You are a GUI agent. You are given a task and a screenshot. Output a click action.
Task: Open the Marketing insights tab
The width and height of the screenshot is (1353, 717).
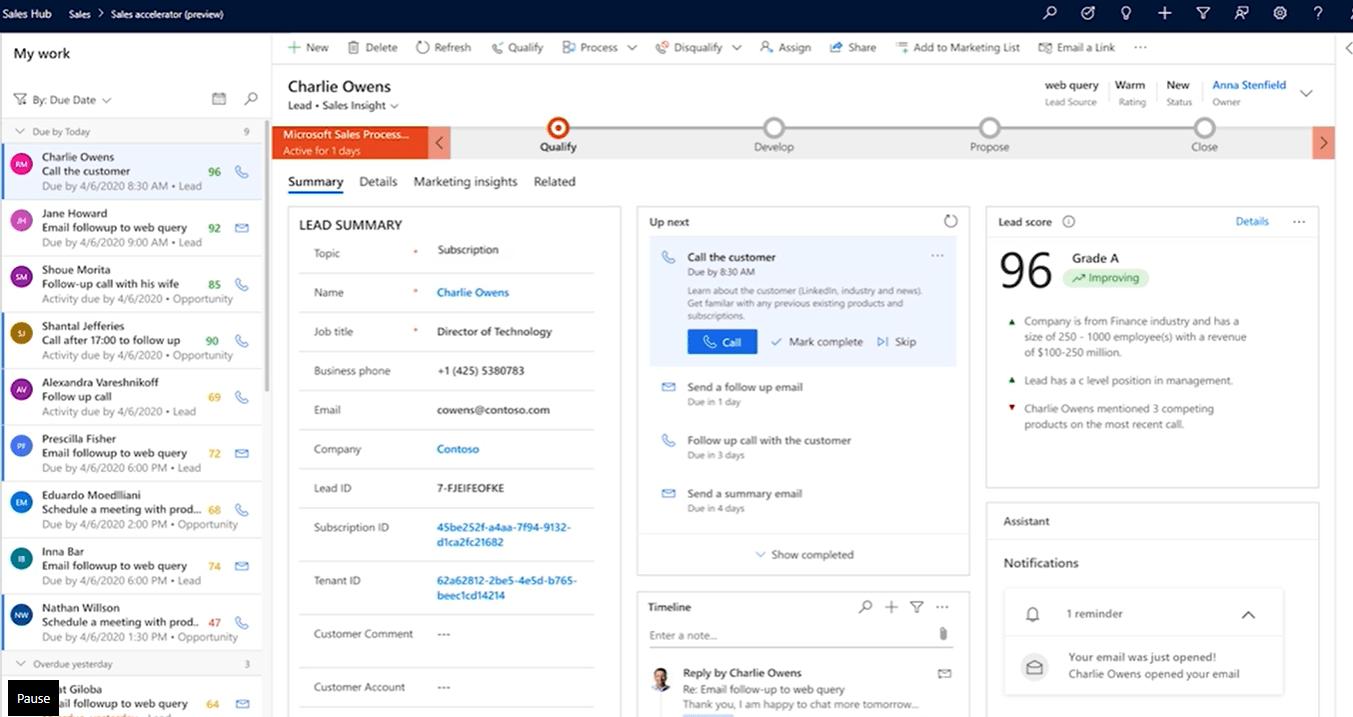pyautogui.click(x=466, y=182)
